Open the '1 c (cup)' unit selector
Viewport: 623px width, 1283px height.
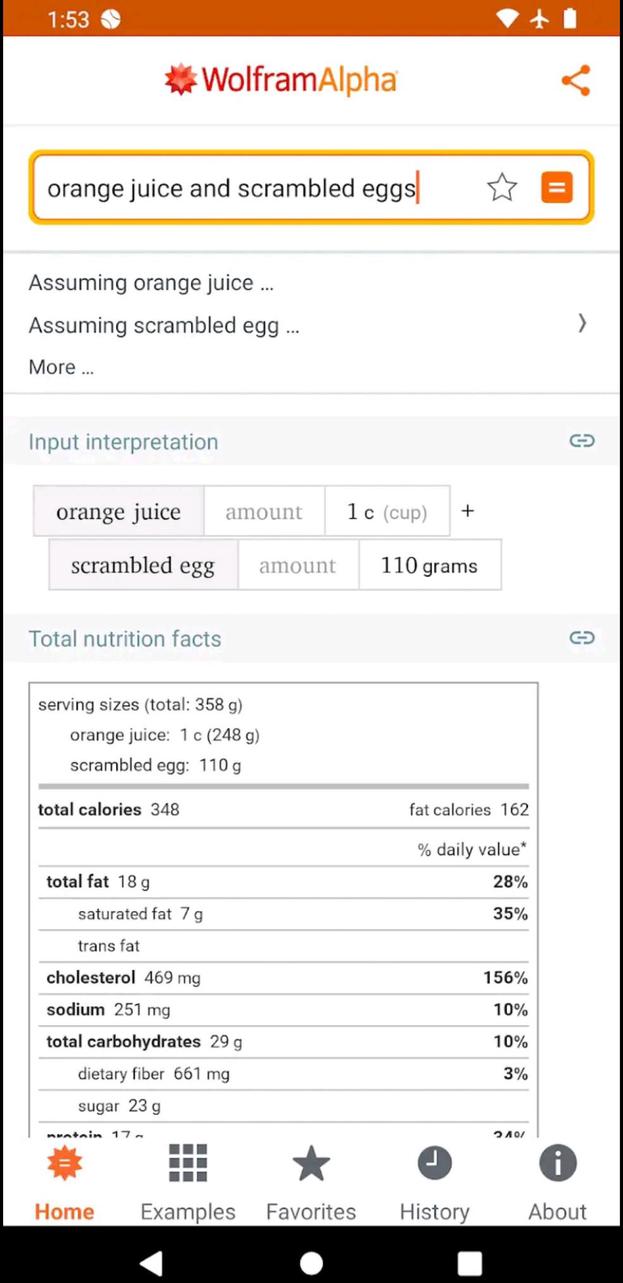click(x=387, y=511)
